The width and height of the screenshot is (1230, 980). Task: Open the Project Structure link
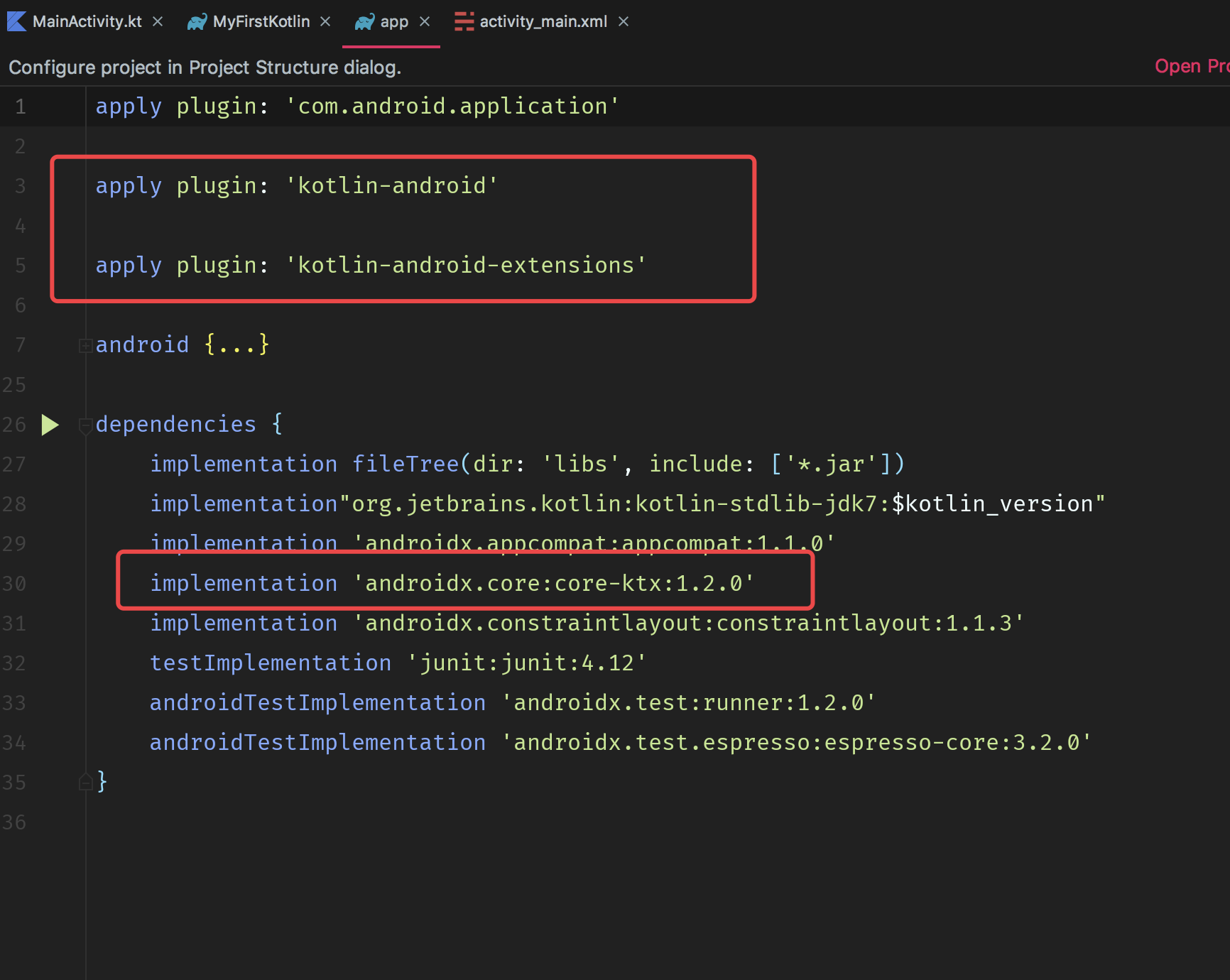[1192, 66]
